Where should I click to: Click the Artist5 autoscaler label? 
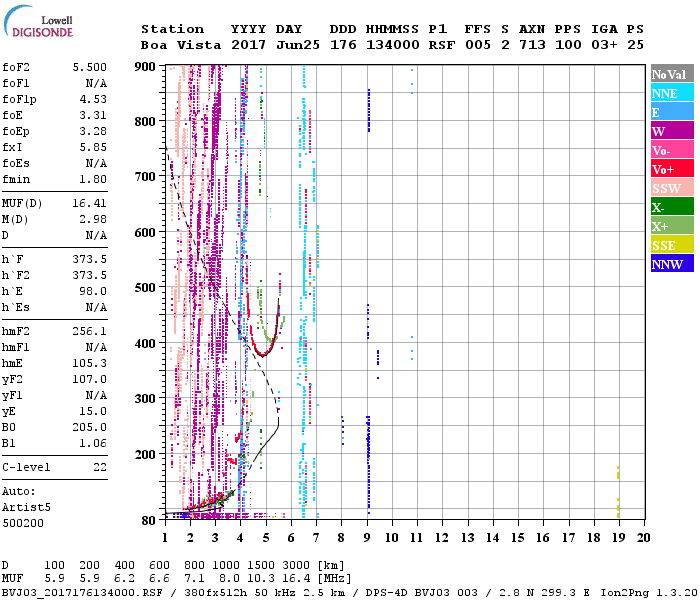click(26, 508)
